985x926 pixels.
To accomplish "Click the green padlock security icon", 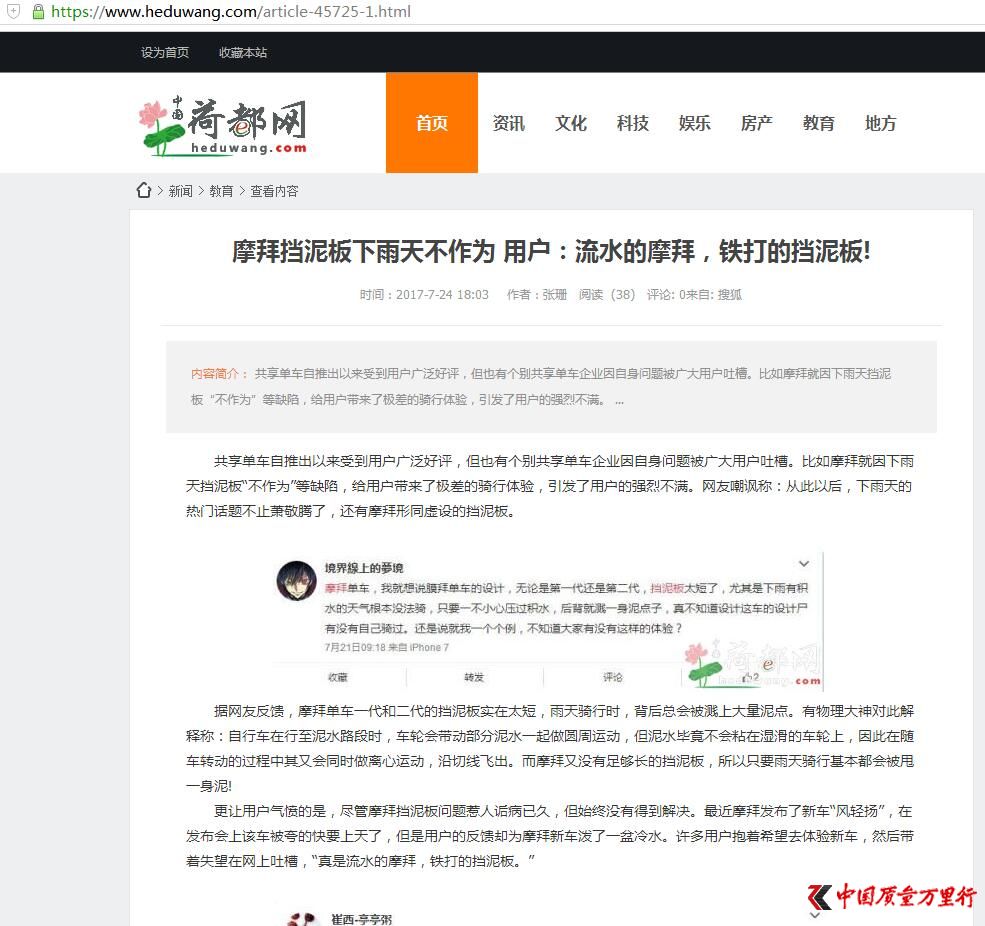I will pos(38,11).
